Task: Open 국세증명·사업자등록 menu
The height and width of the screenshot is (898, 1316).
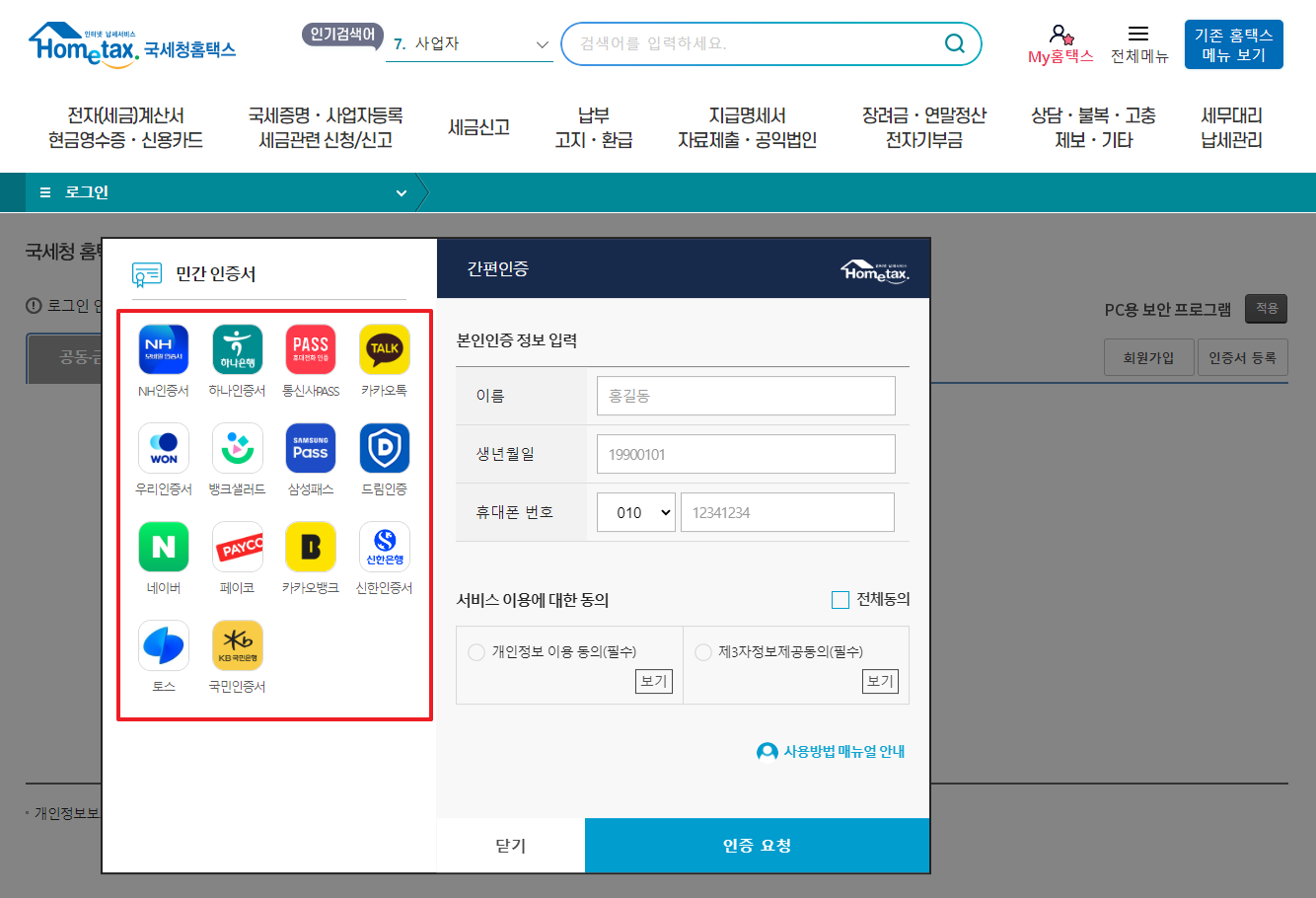Action: [326, 128]
